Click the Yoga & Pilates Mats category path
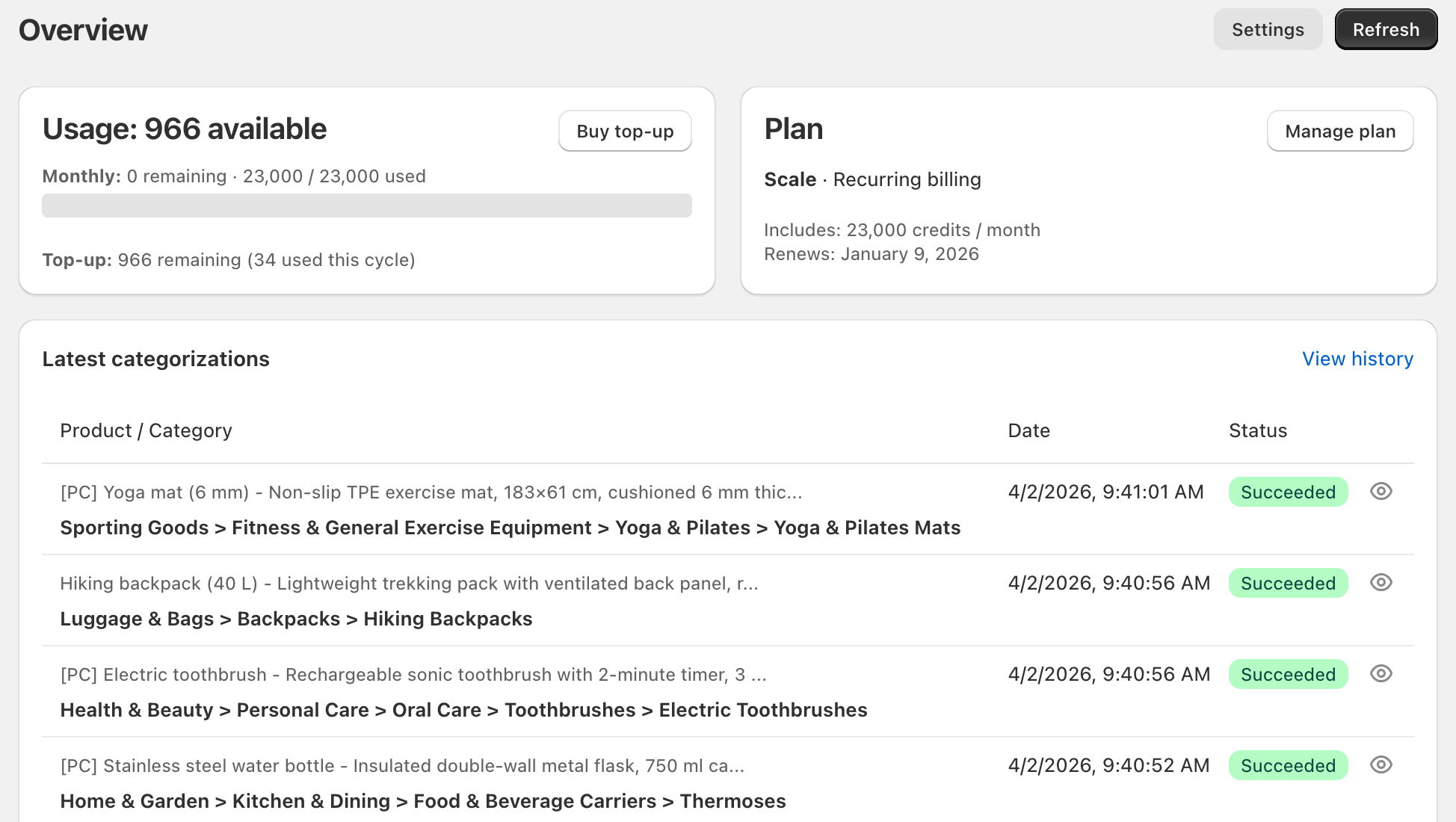This screenshot has width=1456, height=822. coord(510,528)
